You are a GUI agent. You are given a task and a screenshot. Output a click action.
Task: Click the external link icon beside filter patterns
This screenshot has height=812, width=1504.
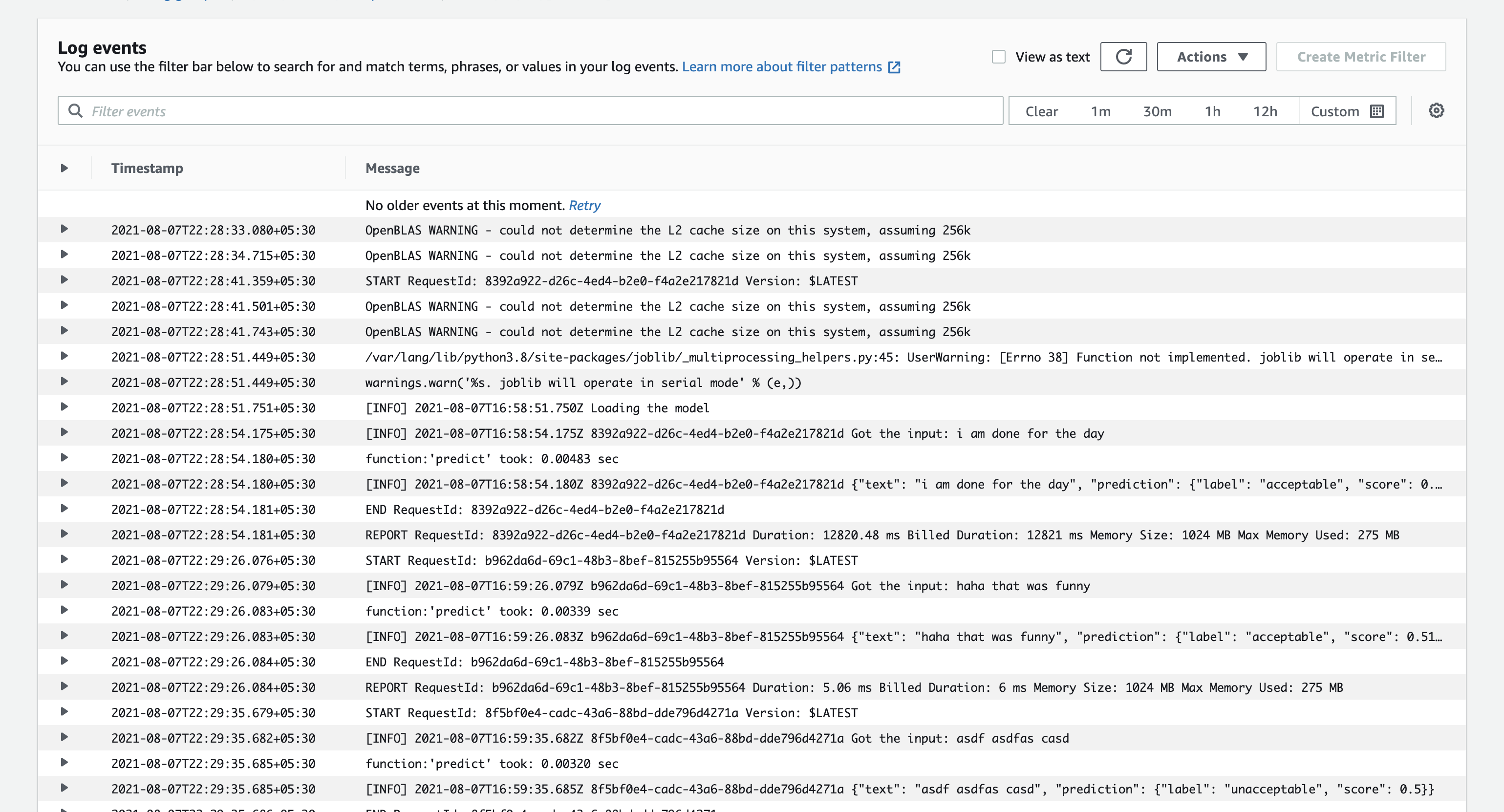pyautogui.click(x=894, y=67)
